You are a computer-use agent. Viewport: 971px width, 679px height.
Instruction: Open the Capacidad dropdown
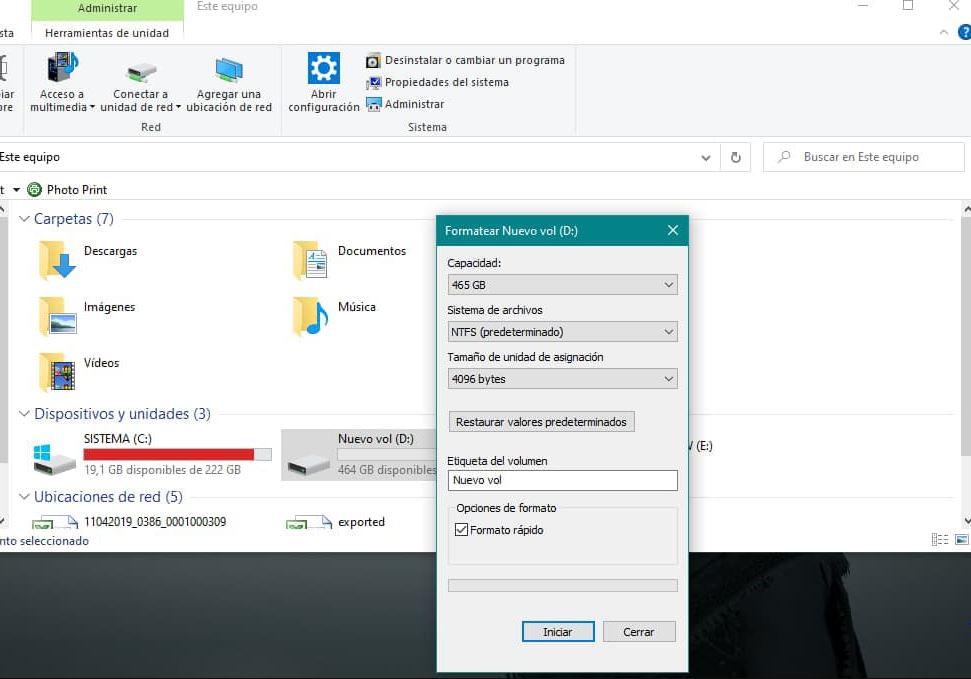click(x=562, y=285)
